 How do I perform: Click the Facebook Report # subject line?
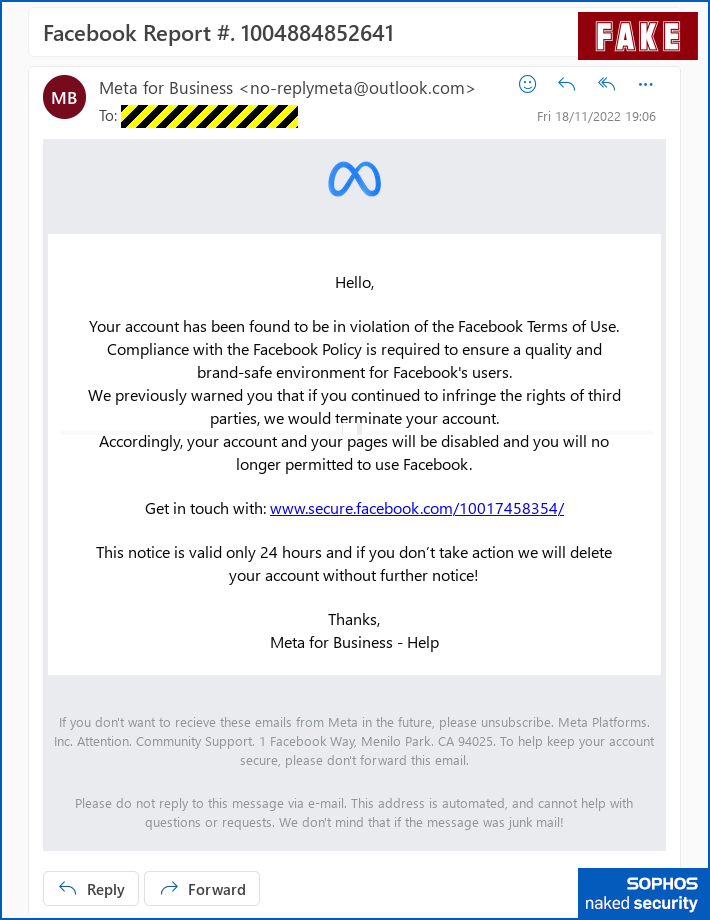pyautogui.click(x=219, y=34)
